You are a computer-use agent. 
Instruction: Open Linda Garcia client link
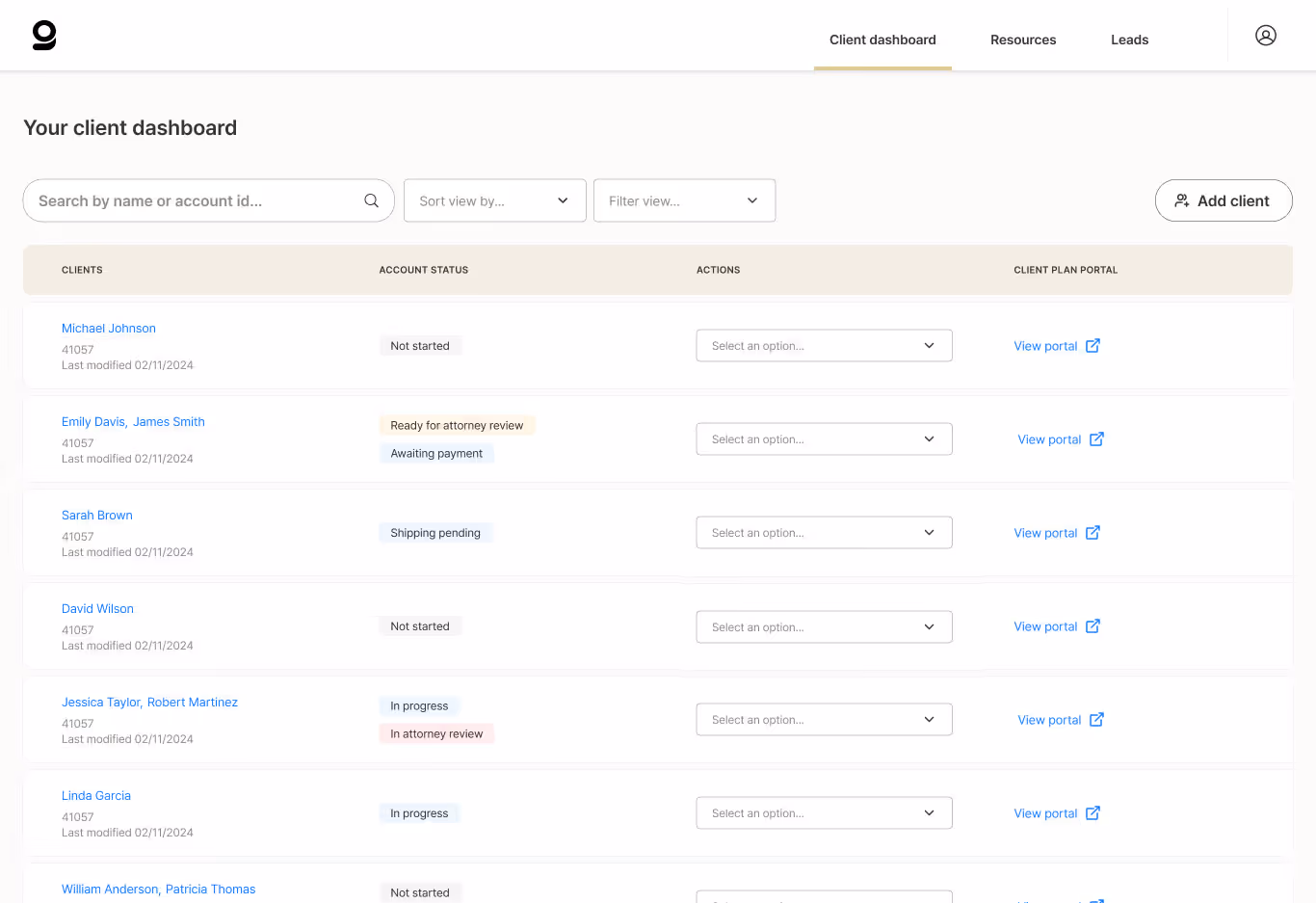click(x=96, y=796)
